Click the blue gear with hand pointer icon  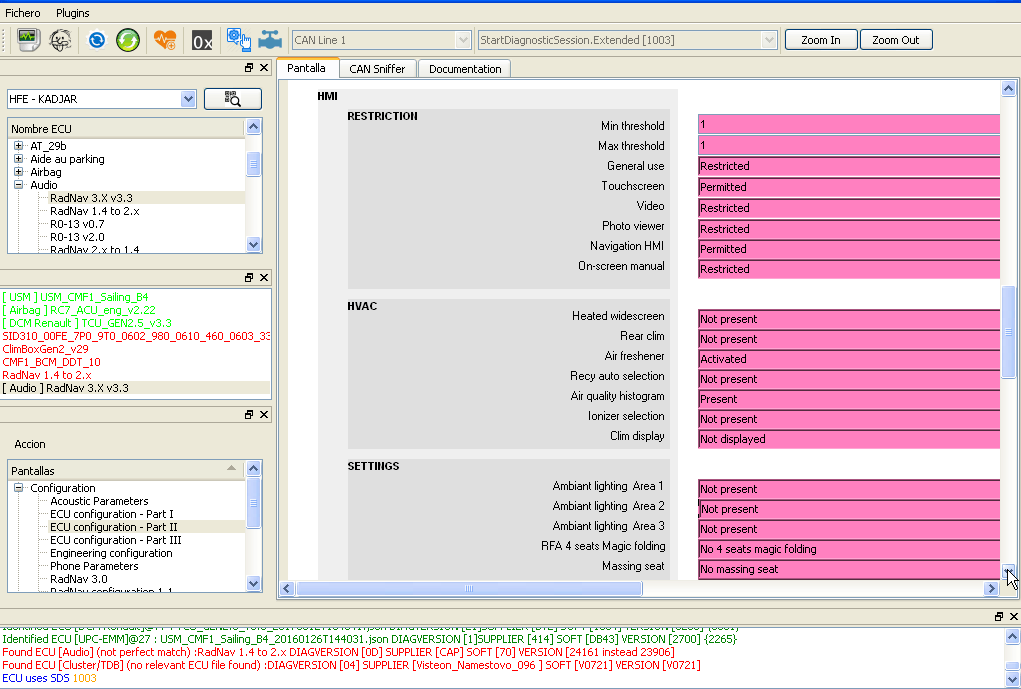[238, 40]
